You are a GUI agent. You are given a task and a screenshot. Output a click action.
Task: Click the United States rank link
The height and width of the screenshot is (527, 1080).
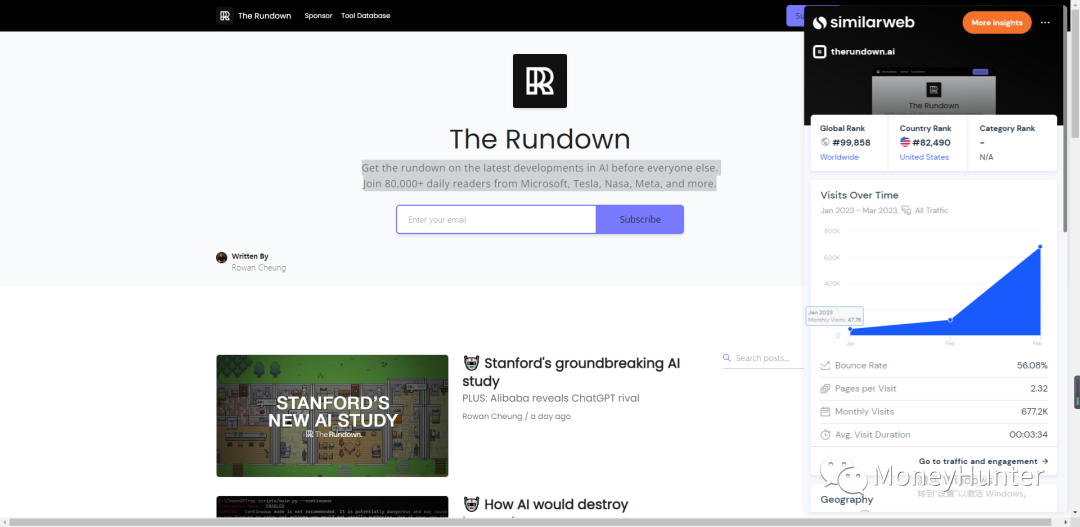924,157
